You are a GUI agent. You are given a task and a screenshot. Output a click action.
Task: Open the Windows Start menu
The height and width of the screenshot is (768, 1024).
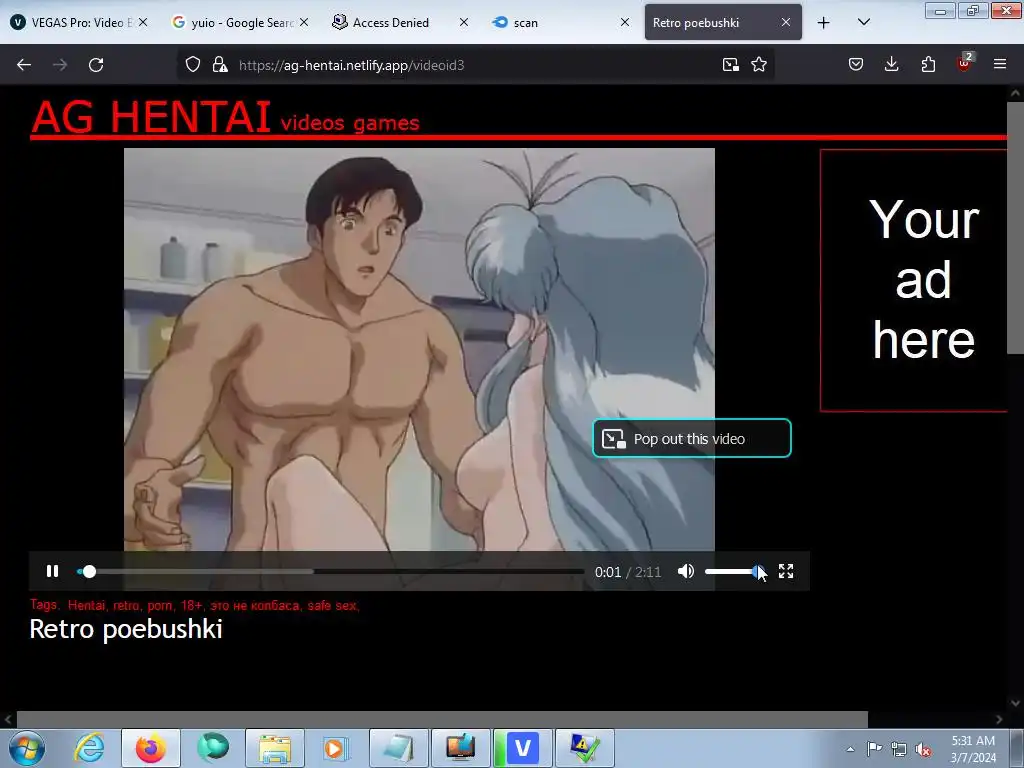(27, 748)
